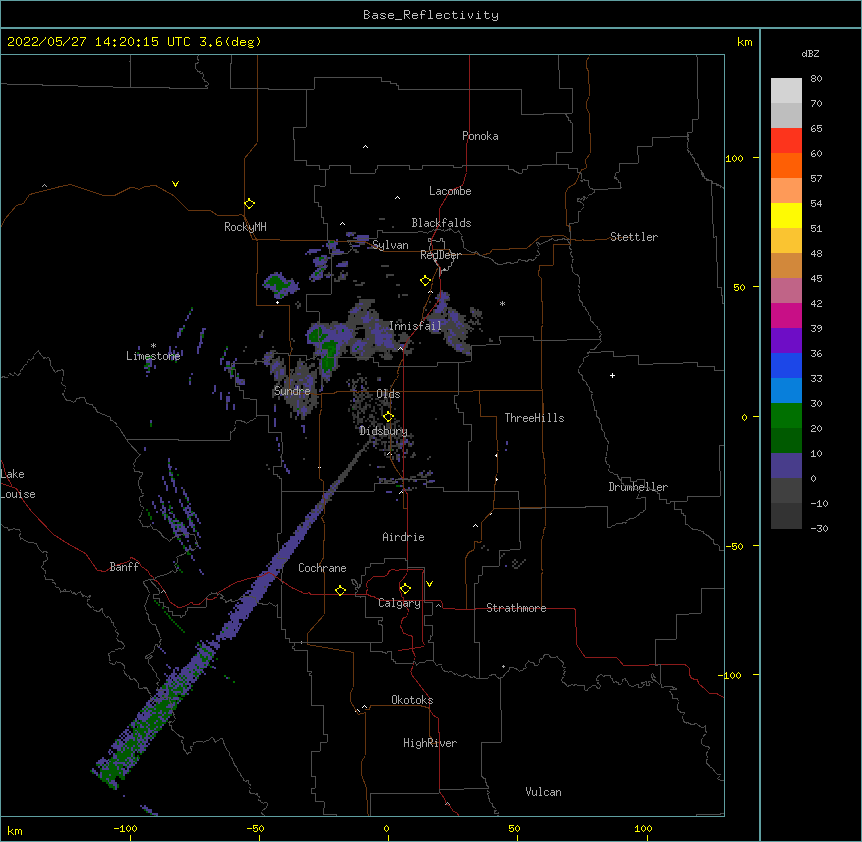This screenshot has height=842, width=862.
Task: Click the timestamp 2022/05/27 14:20:15 UTC
Action: [x=99, y=42]
